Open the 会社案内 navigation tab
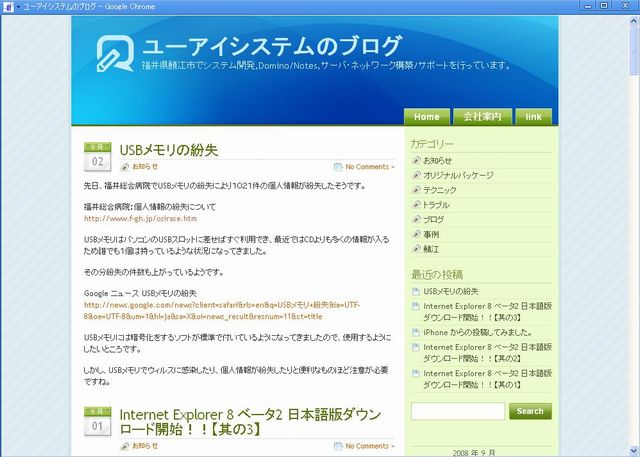Image resolution: width=640 pixels, height=457 pixels. [482, 117]
